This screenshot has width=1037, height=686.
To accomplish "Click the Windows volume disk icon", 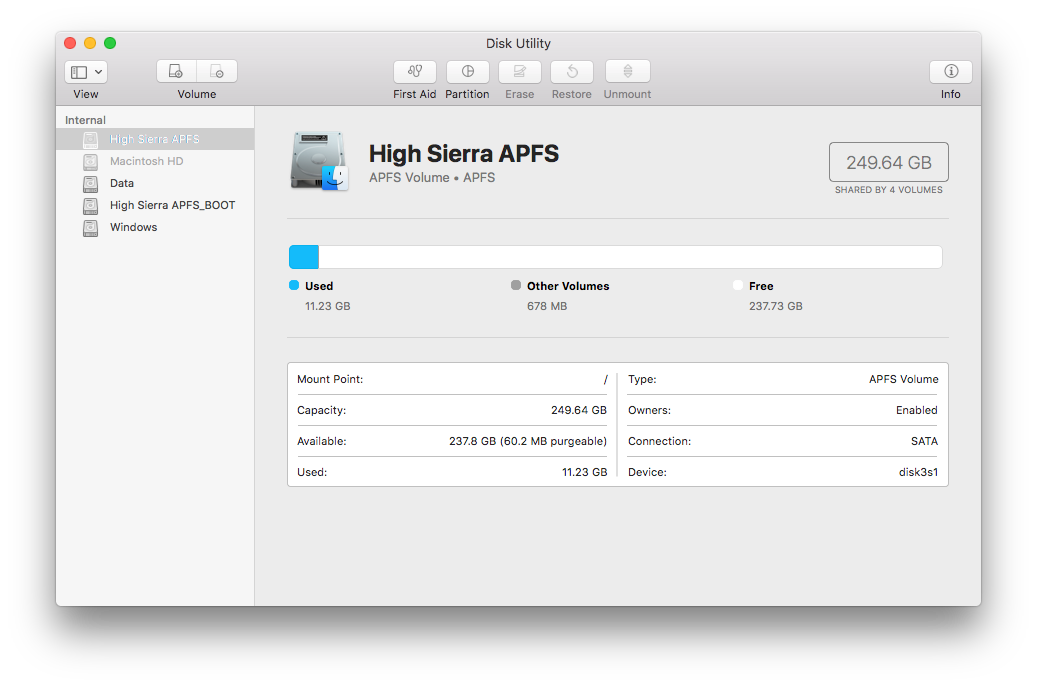I will (x=91, y=228).
